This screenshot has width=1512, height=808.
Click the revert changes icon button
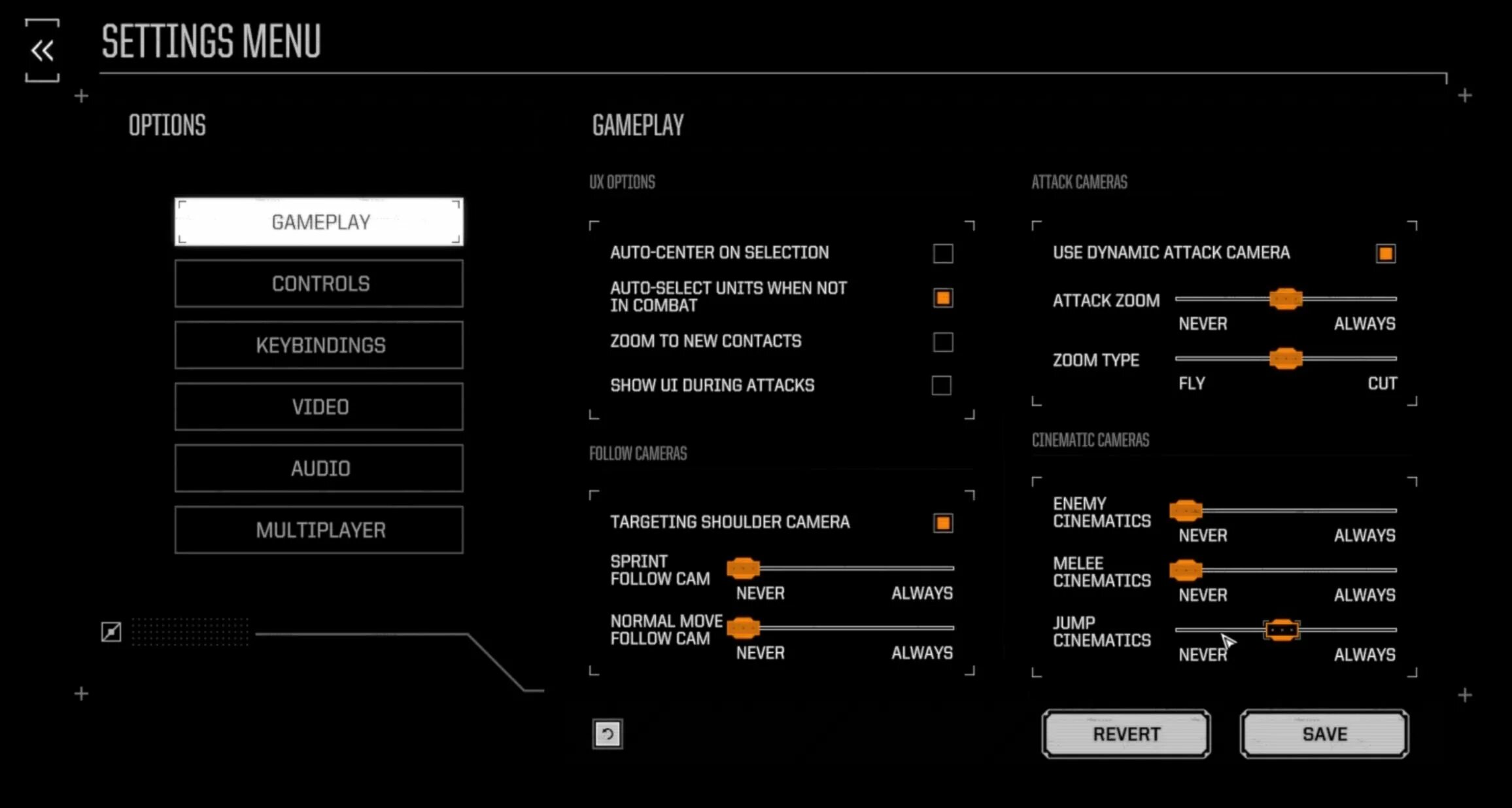click(607, 734)
